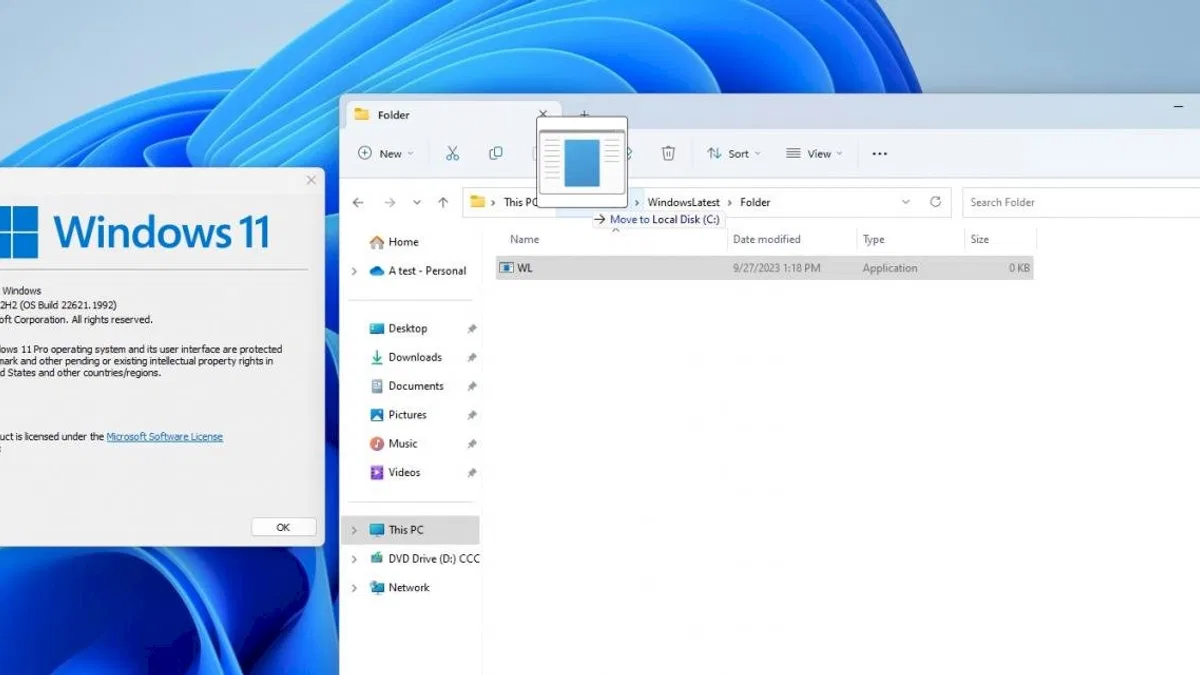Click the pin icon beside Downloads
1200x675 pixels.
click(471, 358)
